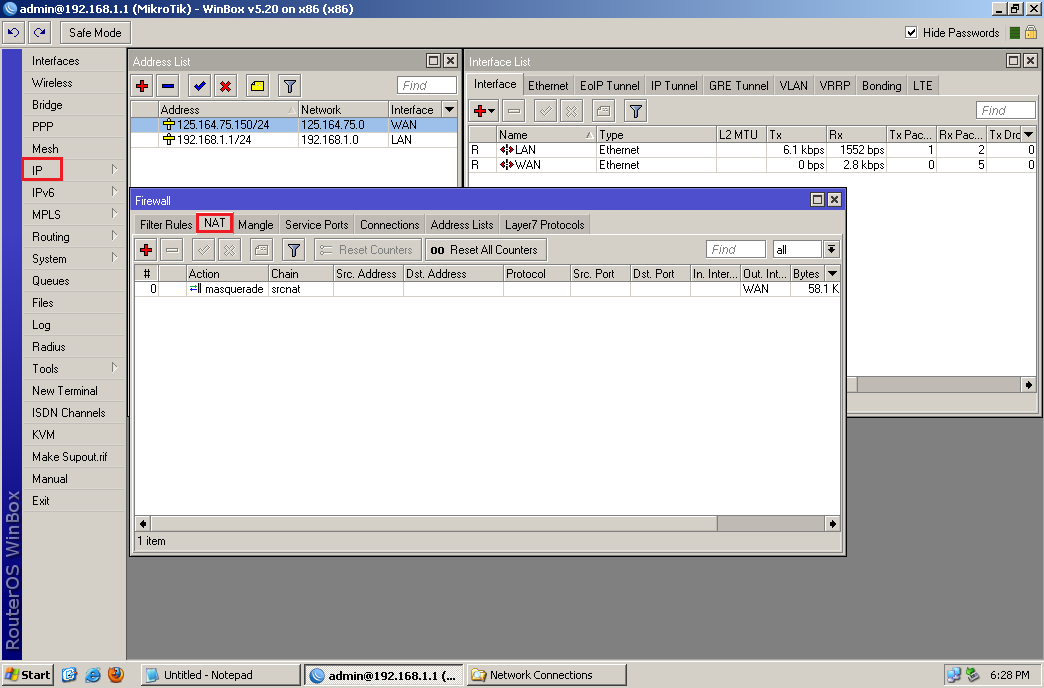
Task: Click the Add plus icon in Interface List
Action: point(483,111)
